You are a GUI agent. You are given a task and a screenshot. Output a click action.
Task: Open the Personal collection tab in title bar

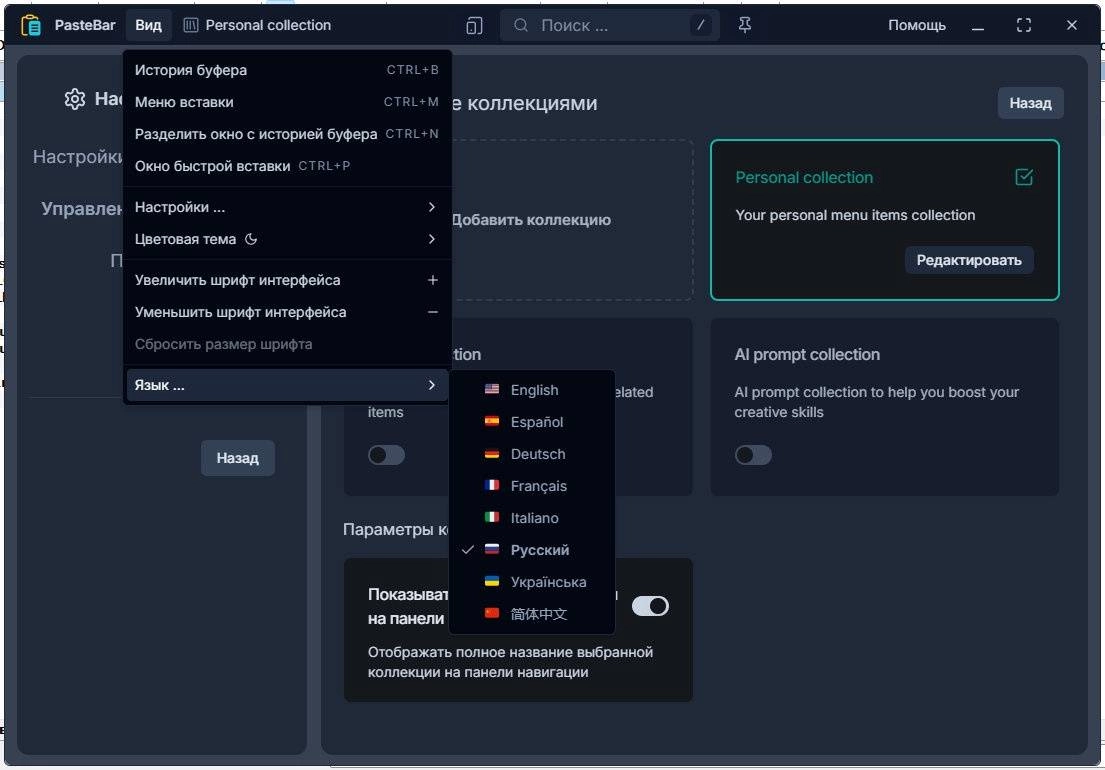tap(257, 25)
